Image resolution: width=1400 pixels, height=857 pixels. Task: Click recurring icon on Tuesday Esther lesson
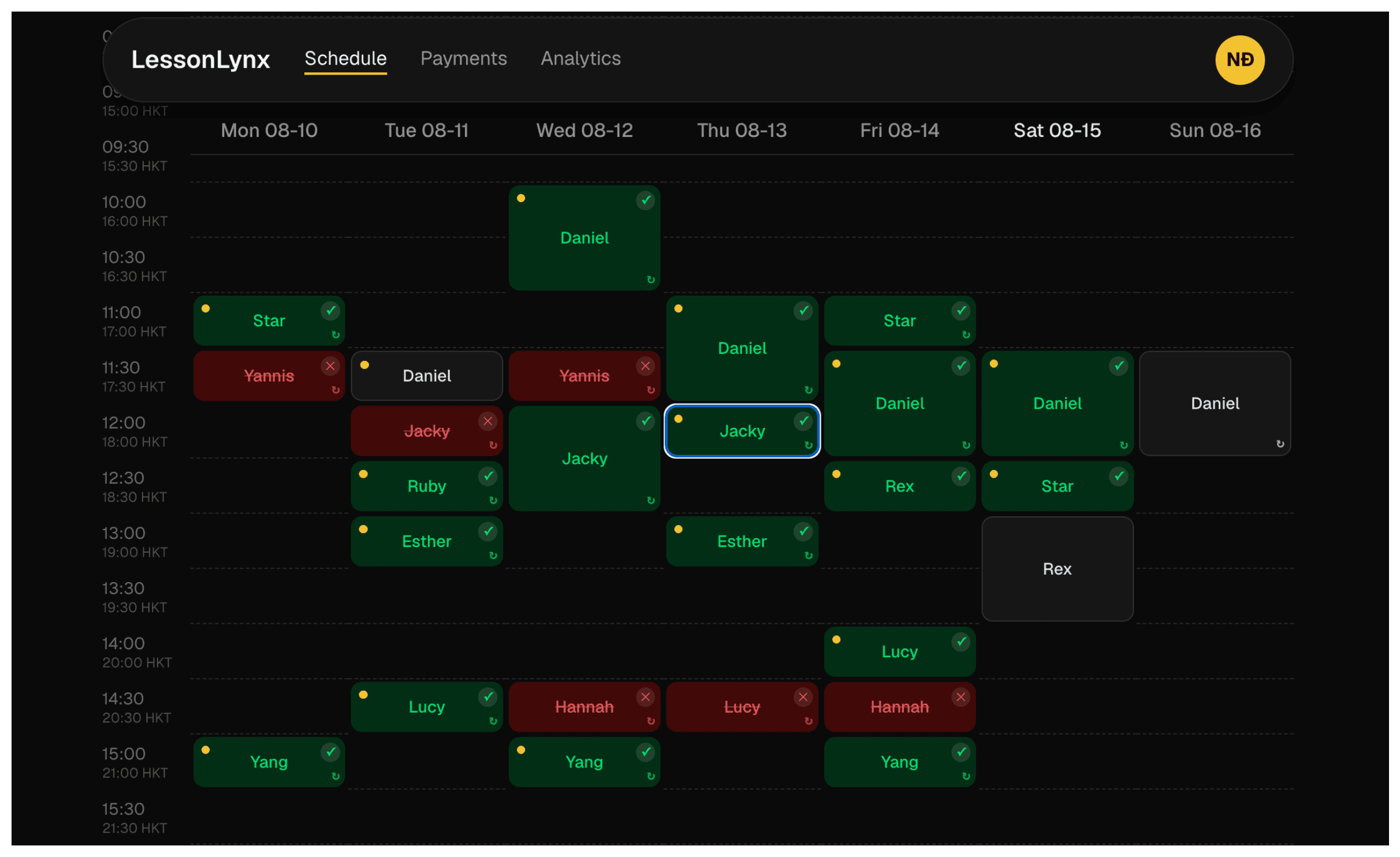pos(493,556)
